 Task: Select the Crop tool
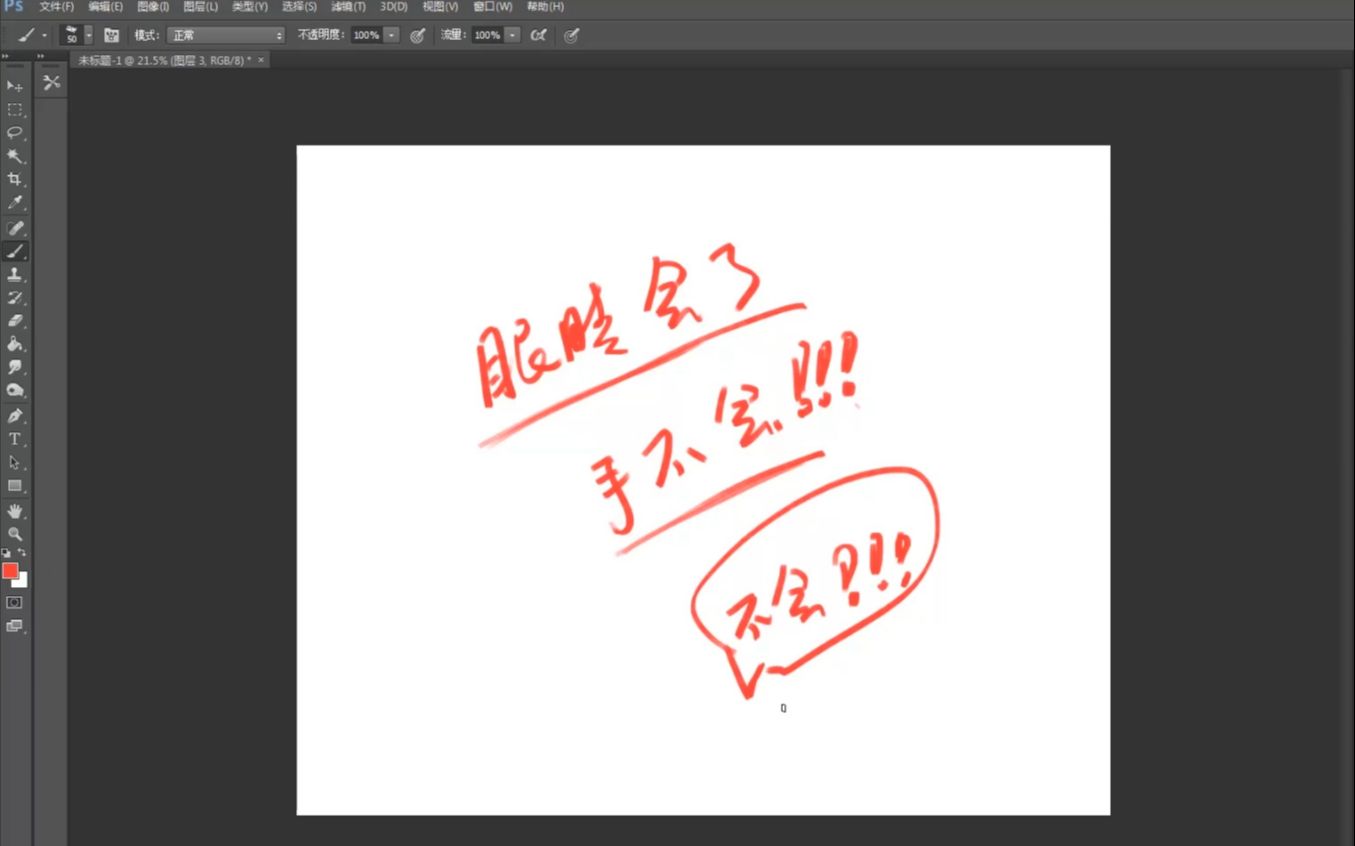(15, 180)
